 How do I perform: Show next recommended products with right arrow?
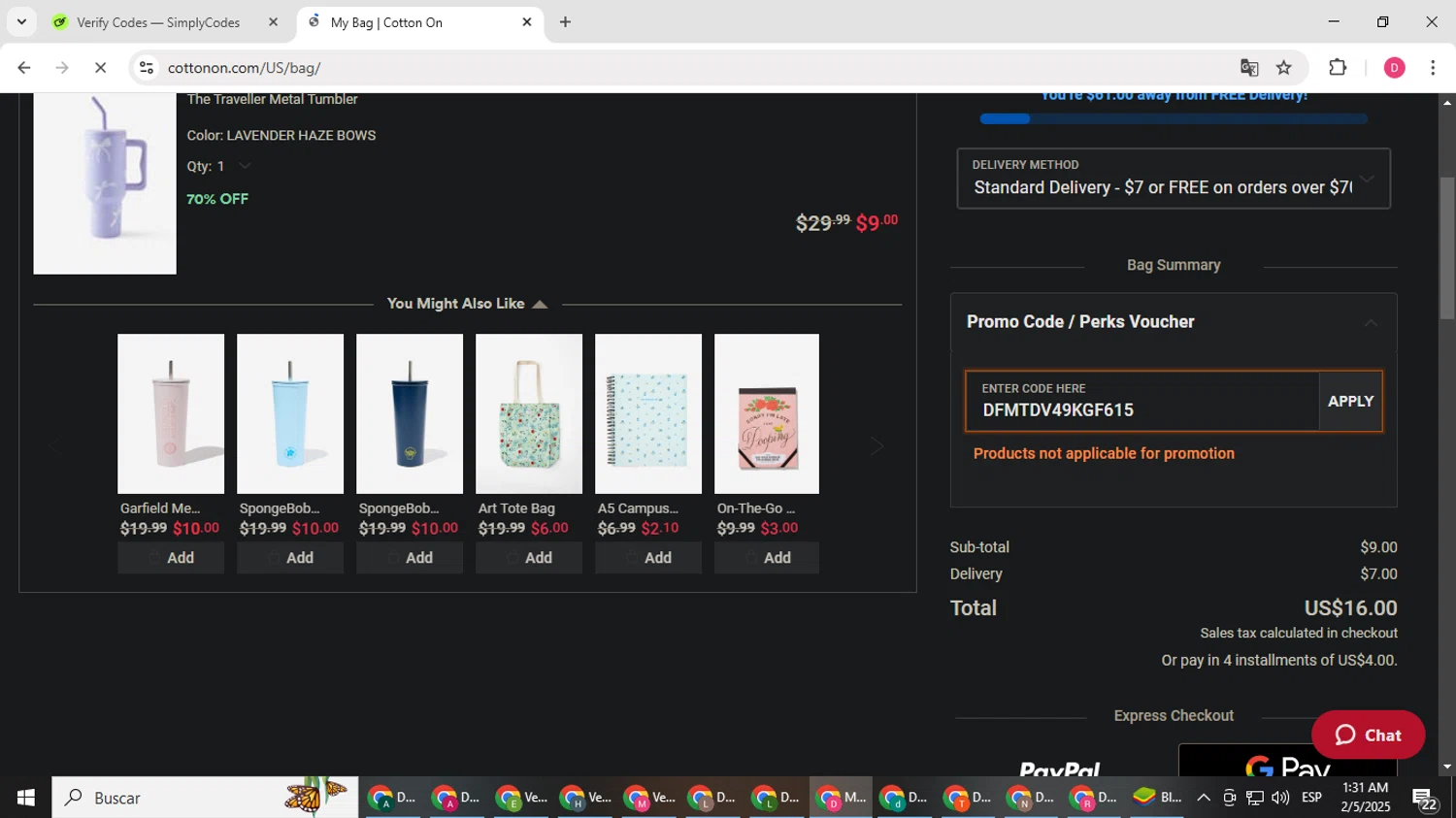pyautogui.click(x=877, y=446)
